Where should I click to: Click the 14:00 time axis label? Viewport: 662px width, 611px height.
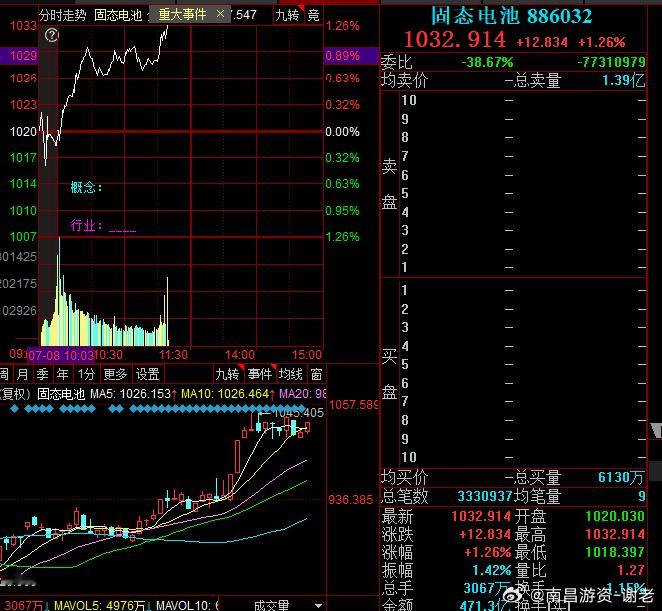coord(240,355)
